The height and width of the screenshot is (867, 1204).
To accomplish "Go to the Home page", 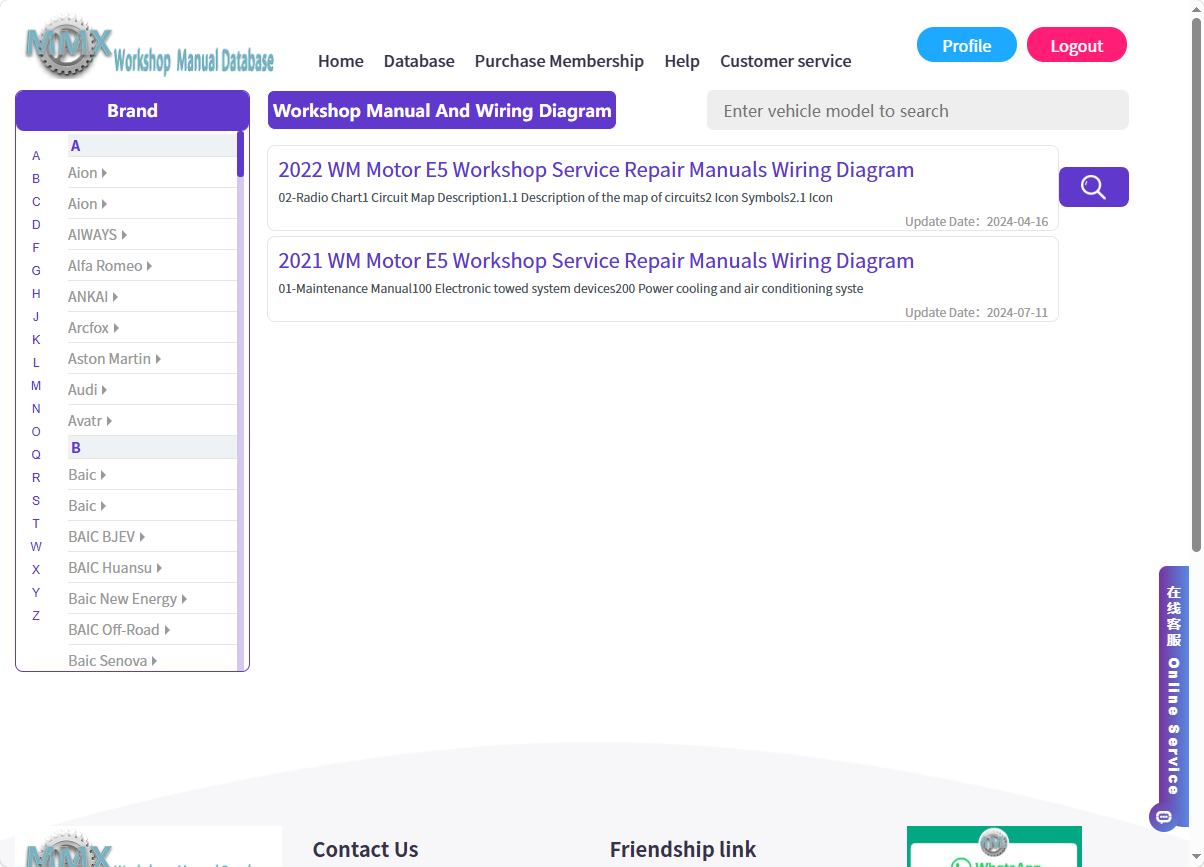I will [x=341, y=61].
